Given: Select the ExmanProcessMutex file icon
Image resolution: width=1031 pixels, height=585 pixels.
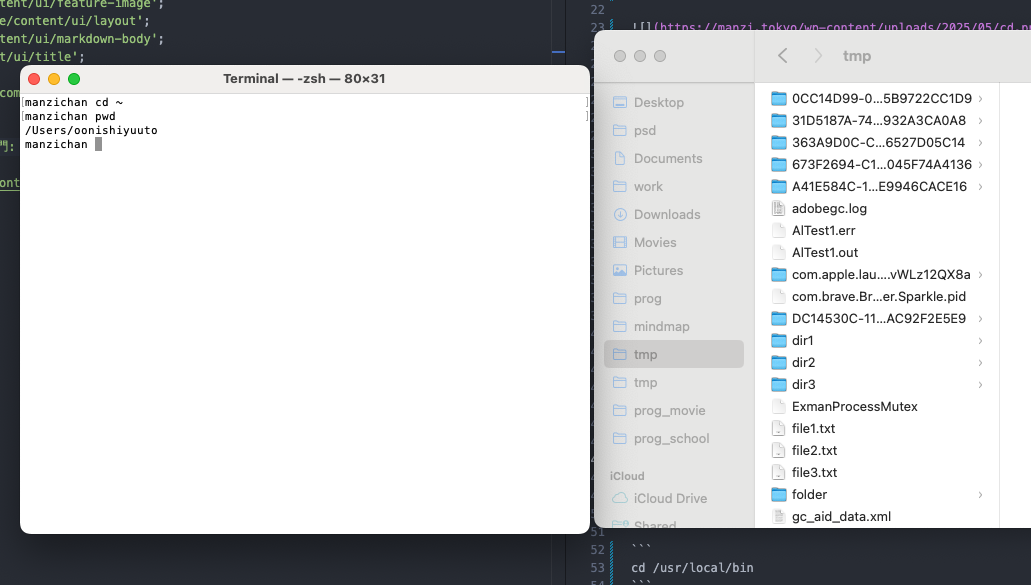Looking at the screenshot, I should tap(779, 406).
